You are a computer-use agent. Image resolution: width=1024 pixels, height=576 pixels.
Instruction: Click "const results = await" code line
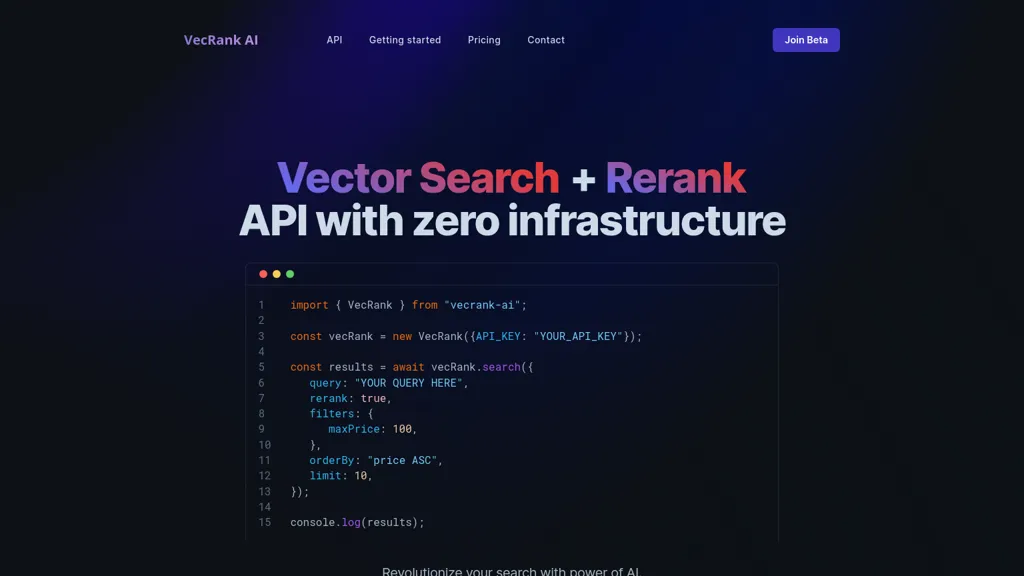411,367
